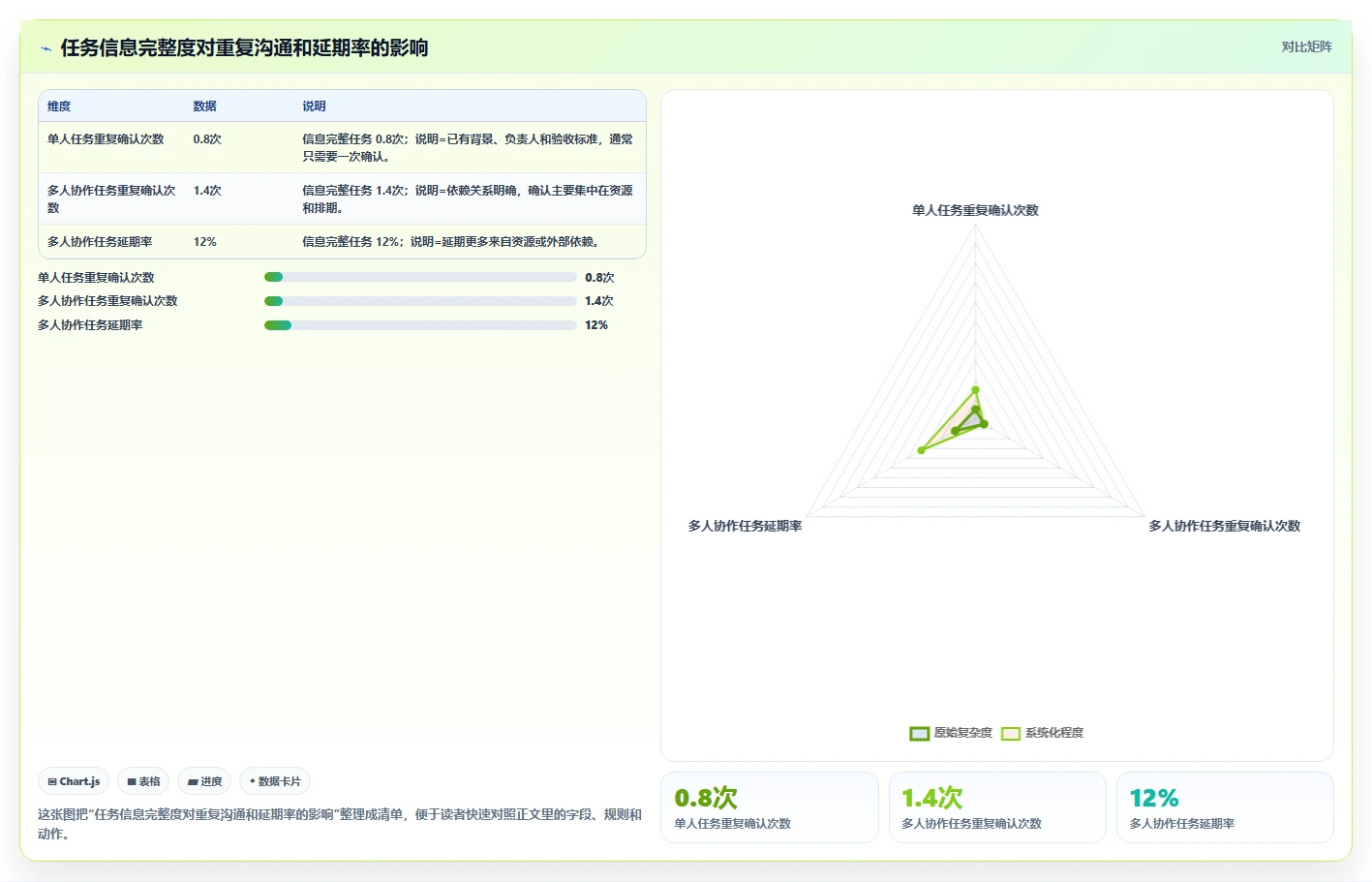Image resolution: width=1372 pixels, height=882 pixels.
Task: Click the 进度 chip
Action: (204, 781)
